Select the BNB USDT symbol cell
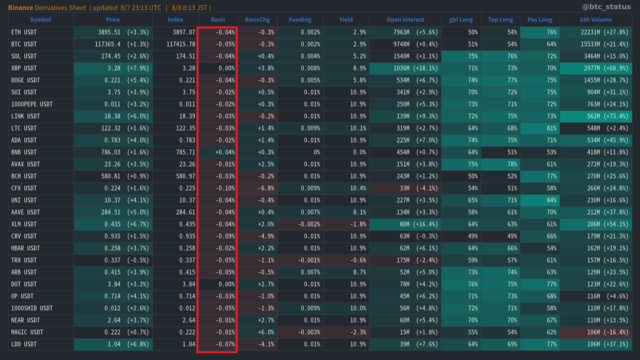 [41, 152]
